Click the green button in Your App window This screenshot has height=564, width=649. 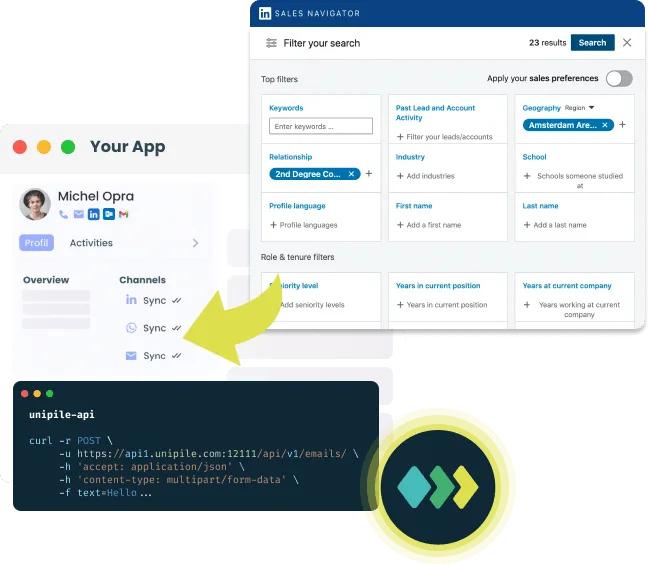click(x=68, y=147)
